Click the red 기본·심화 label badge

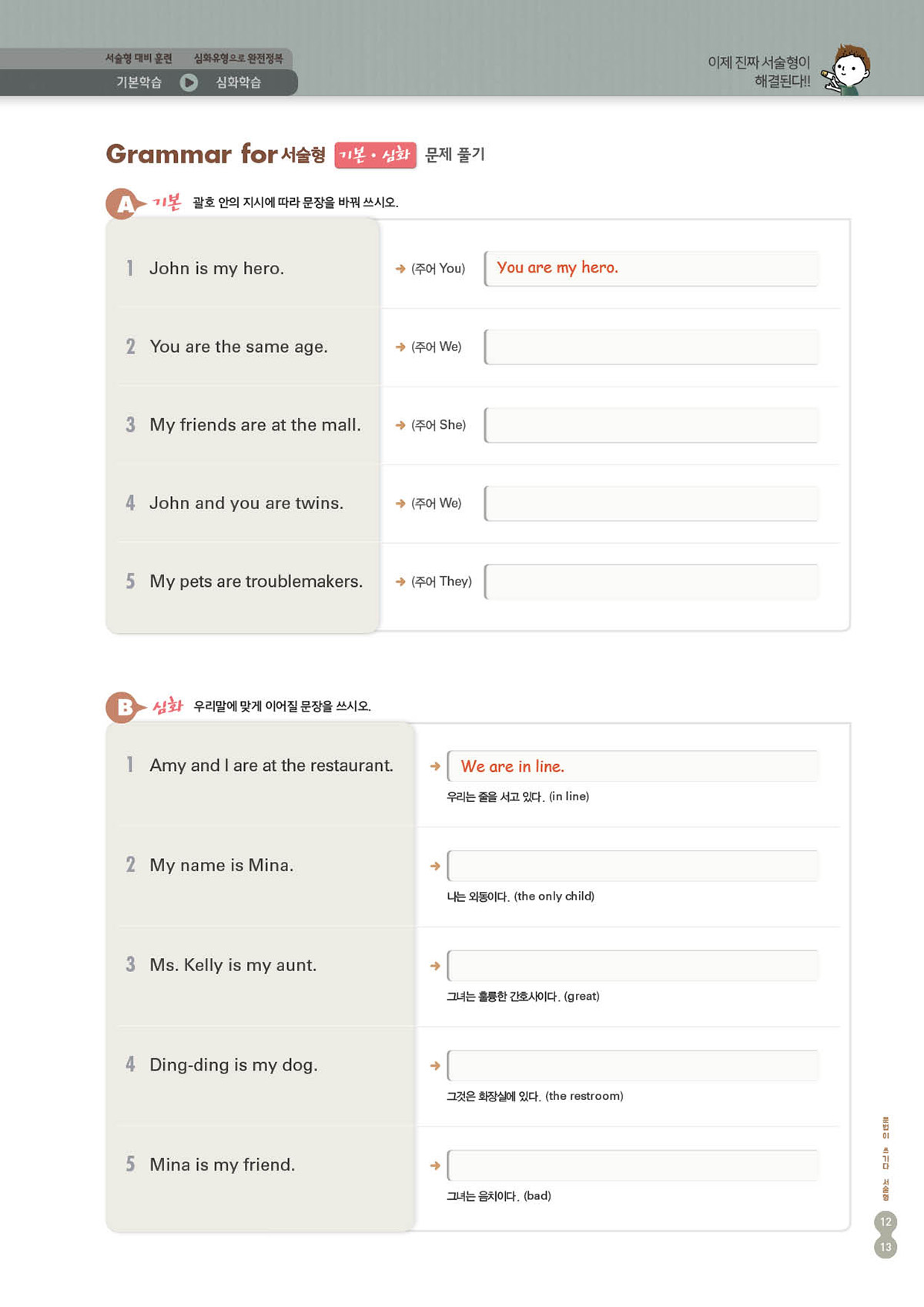tap(376, 155)
